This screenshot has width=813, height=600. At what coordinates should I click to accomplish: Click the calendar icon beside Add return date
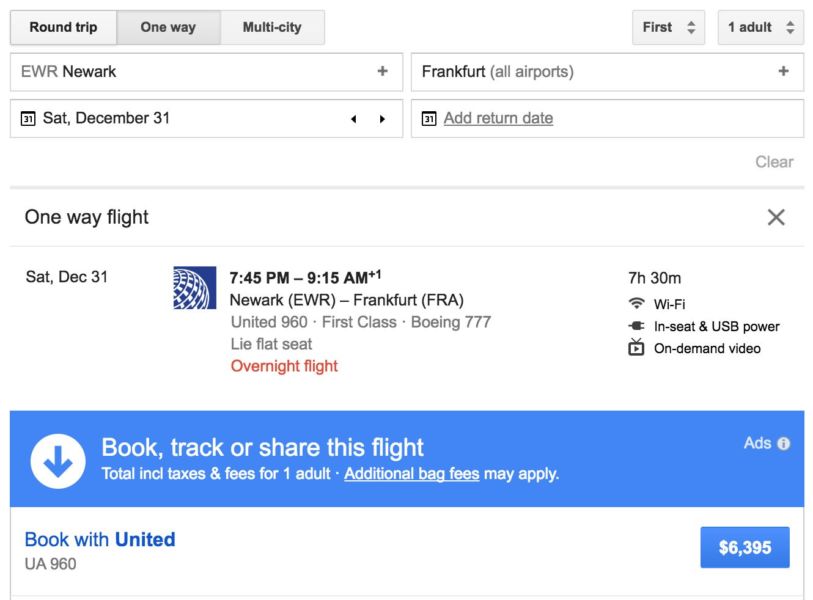[x=429, y=119]
